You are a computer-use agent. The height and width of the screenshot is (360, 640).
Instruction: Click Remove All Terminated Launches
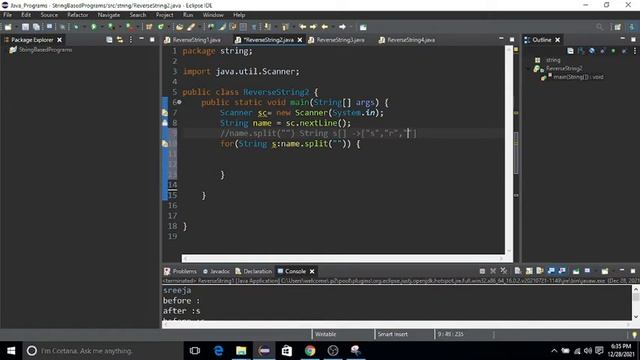(504, 271)
